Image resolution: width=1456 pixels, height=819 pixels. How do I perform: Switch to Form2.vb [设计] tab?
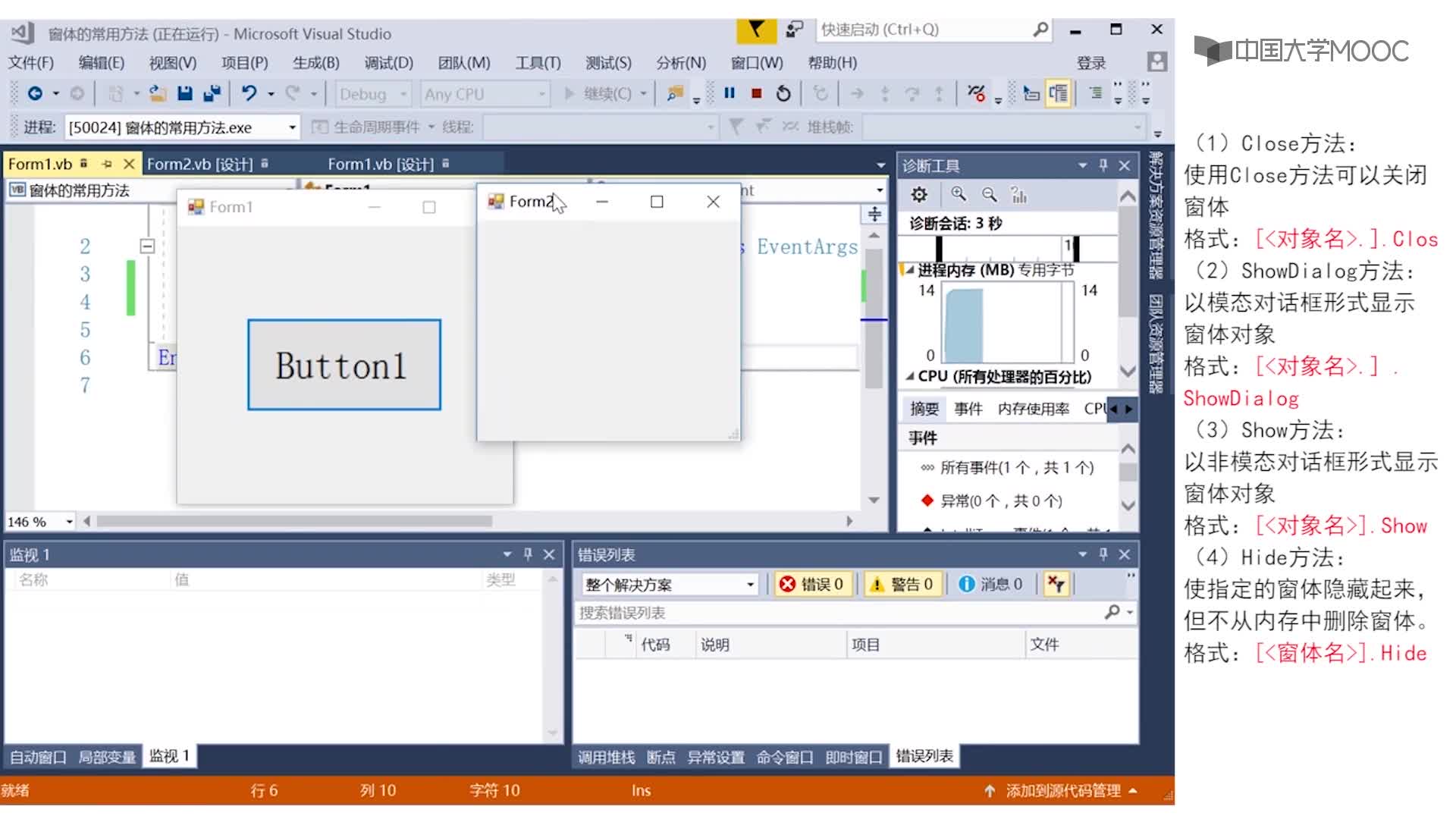tap(199, 164)
